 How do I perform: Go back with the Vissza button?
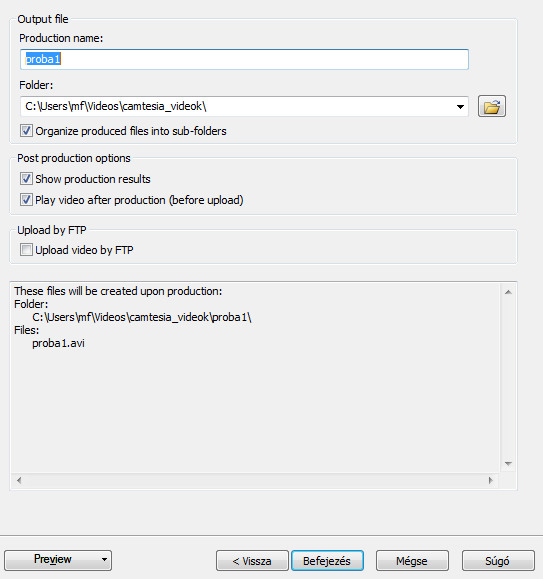pos(252,561)
